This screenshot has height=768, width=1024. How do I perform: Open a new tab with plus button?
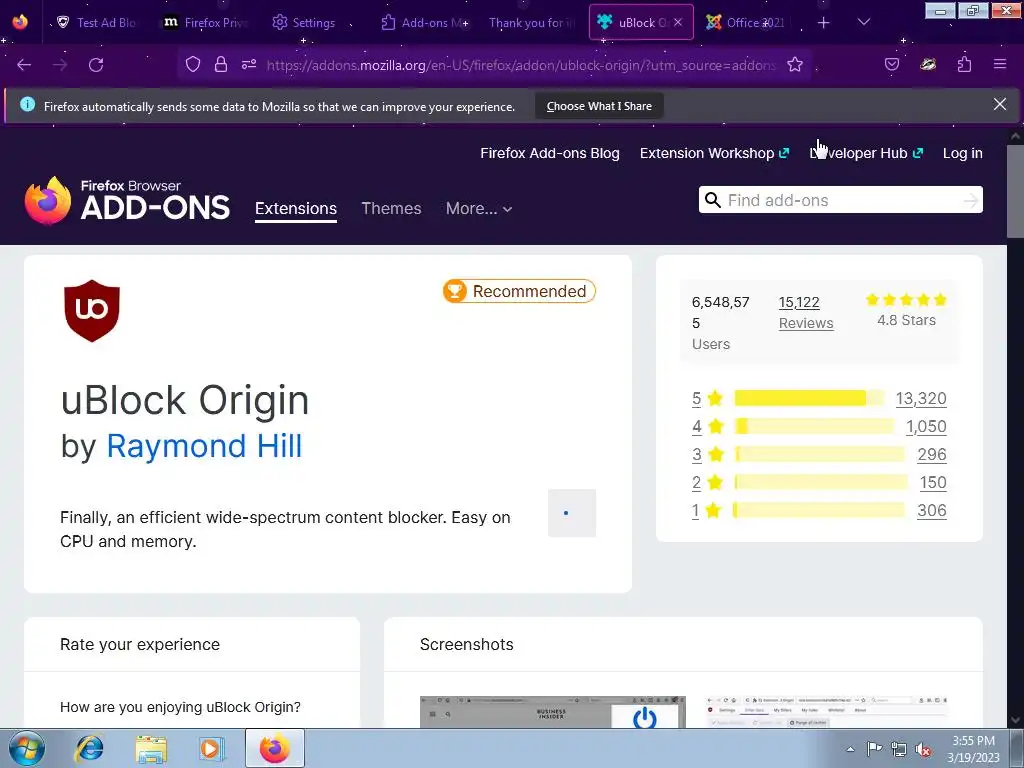824,23
